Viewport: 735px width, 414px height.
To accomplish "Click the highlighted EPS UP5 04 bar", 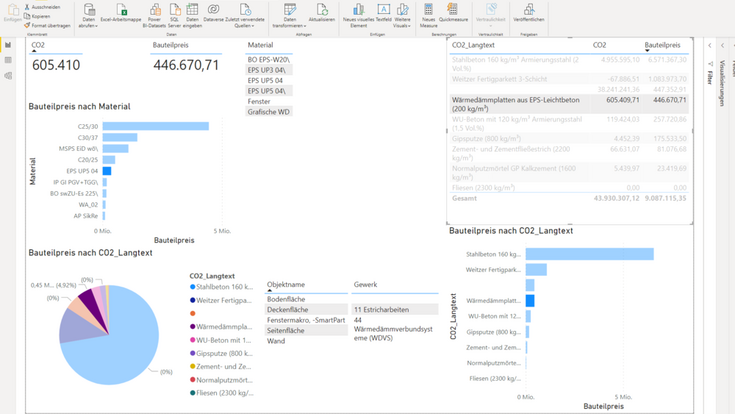I will [x=107, y=171].
